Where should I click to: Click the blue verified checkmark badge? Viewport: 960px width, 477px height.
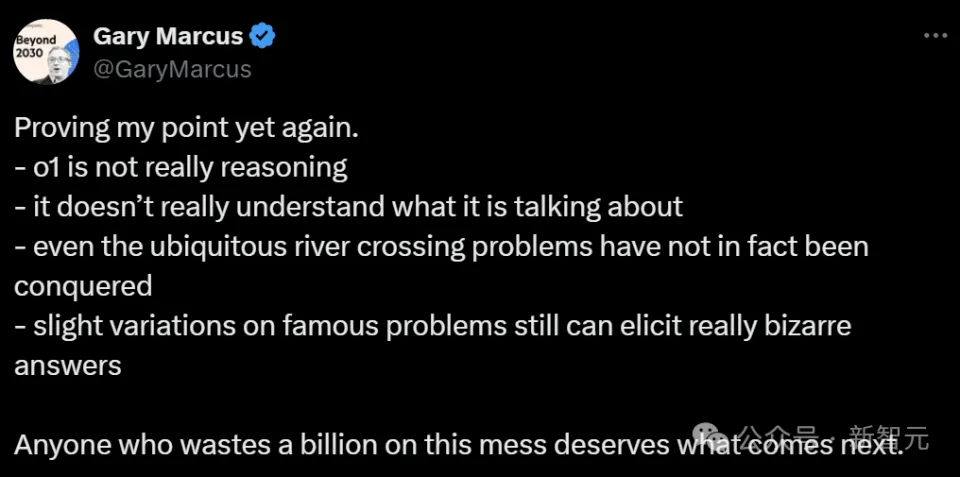(x=263, y=37)
